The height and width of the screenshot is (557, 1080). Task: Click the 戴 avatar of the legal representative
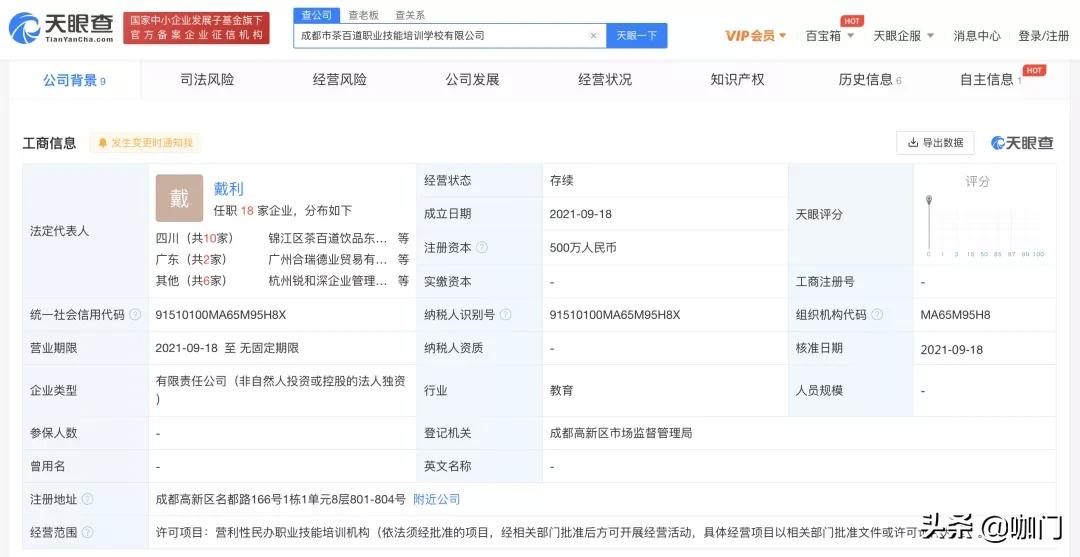(x=179, y=198)
